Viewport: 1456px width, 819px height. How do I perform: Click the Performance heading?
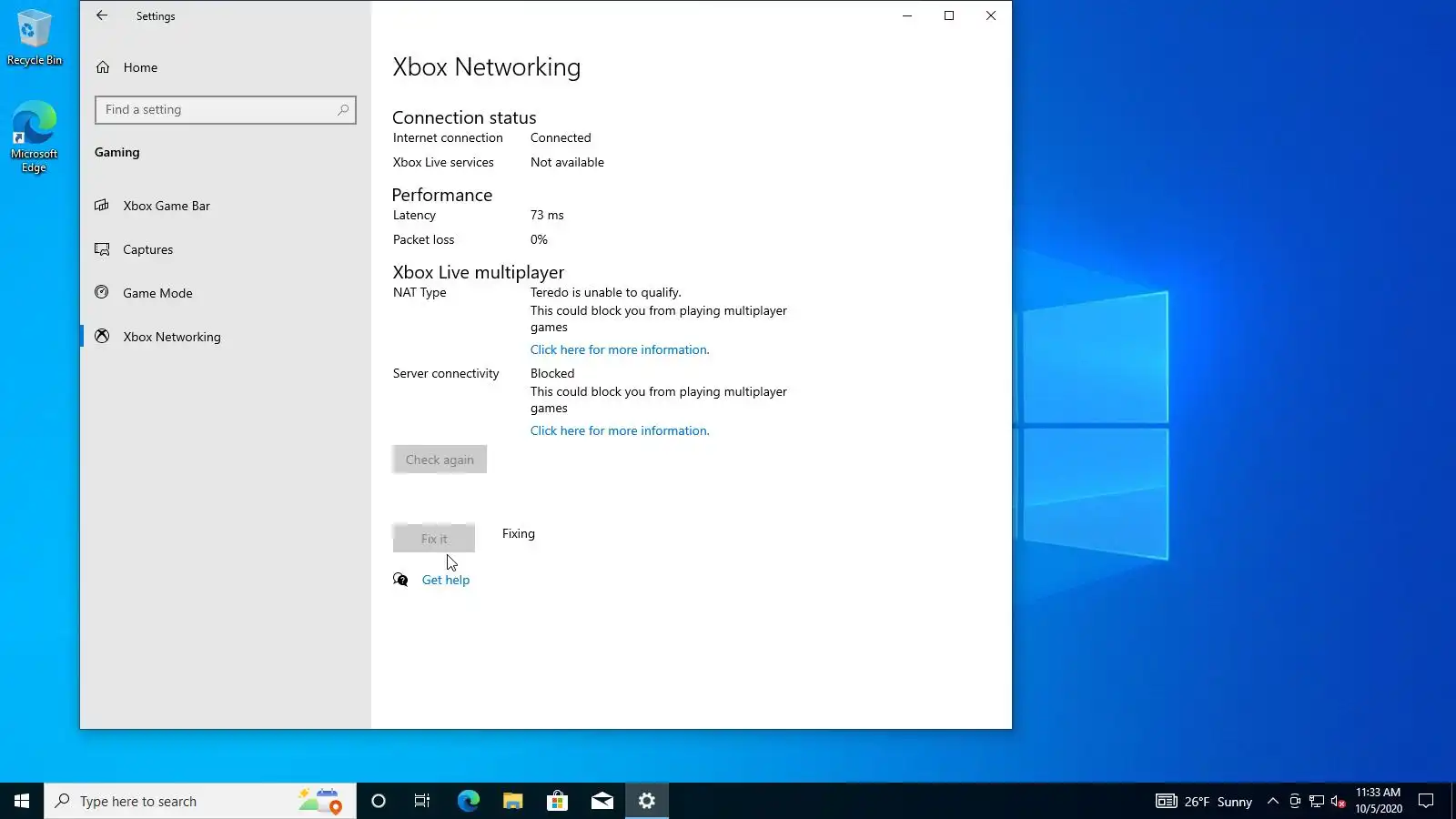(442, 195)
